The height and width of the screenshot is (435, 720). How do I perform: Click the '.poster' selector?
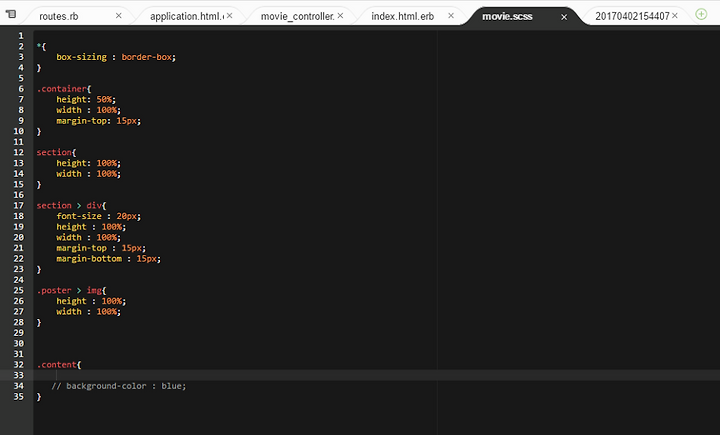click(x=54, y=291)
